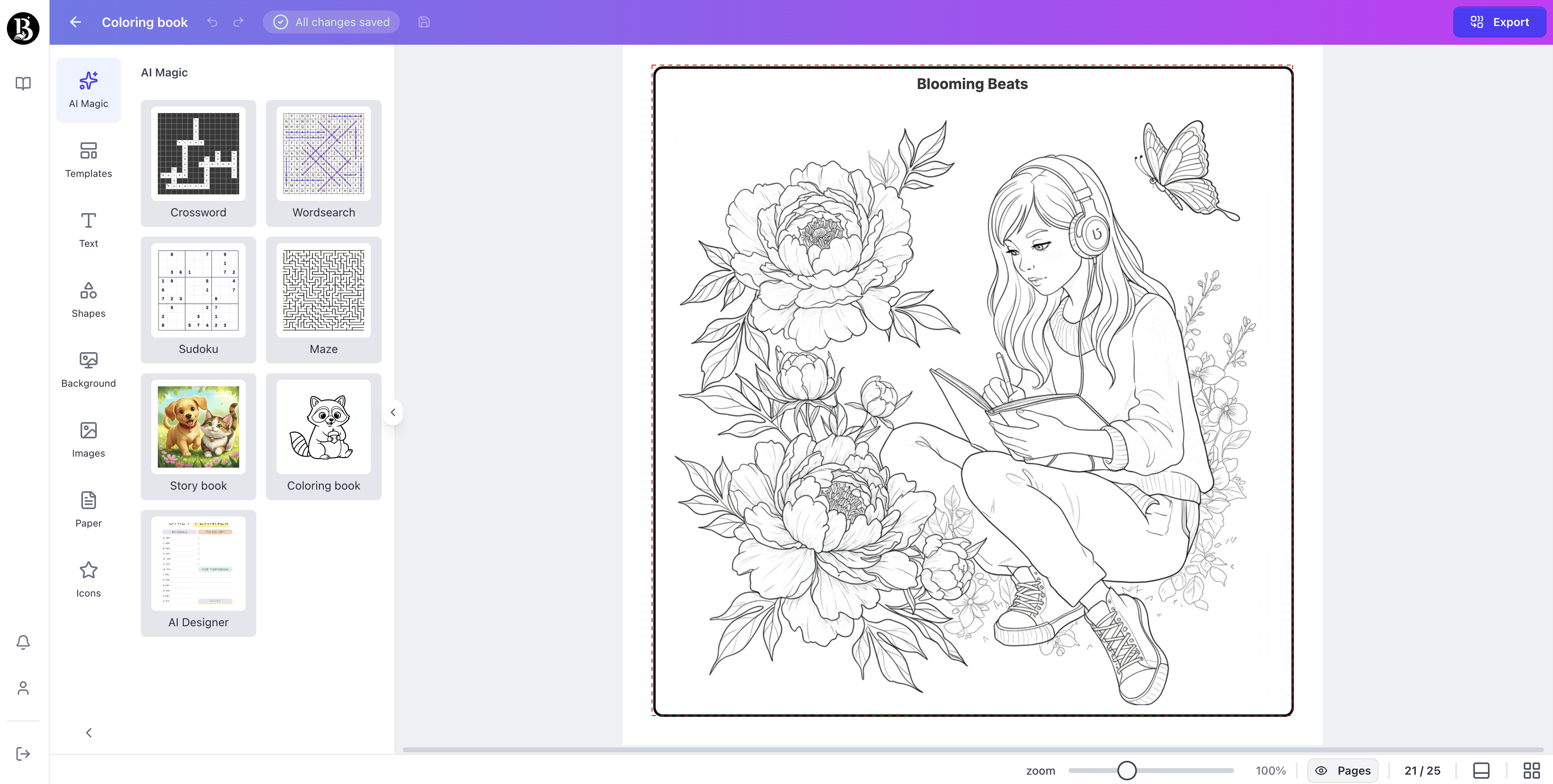The image size is (1553, 784).
Task: Collapse the canvas panel with middle chevron
Action: point(393,412)
